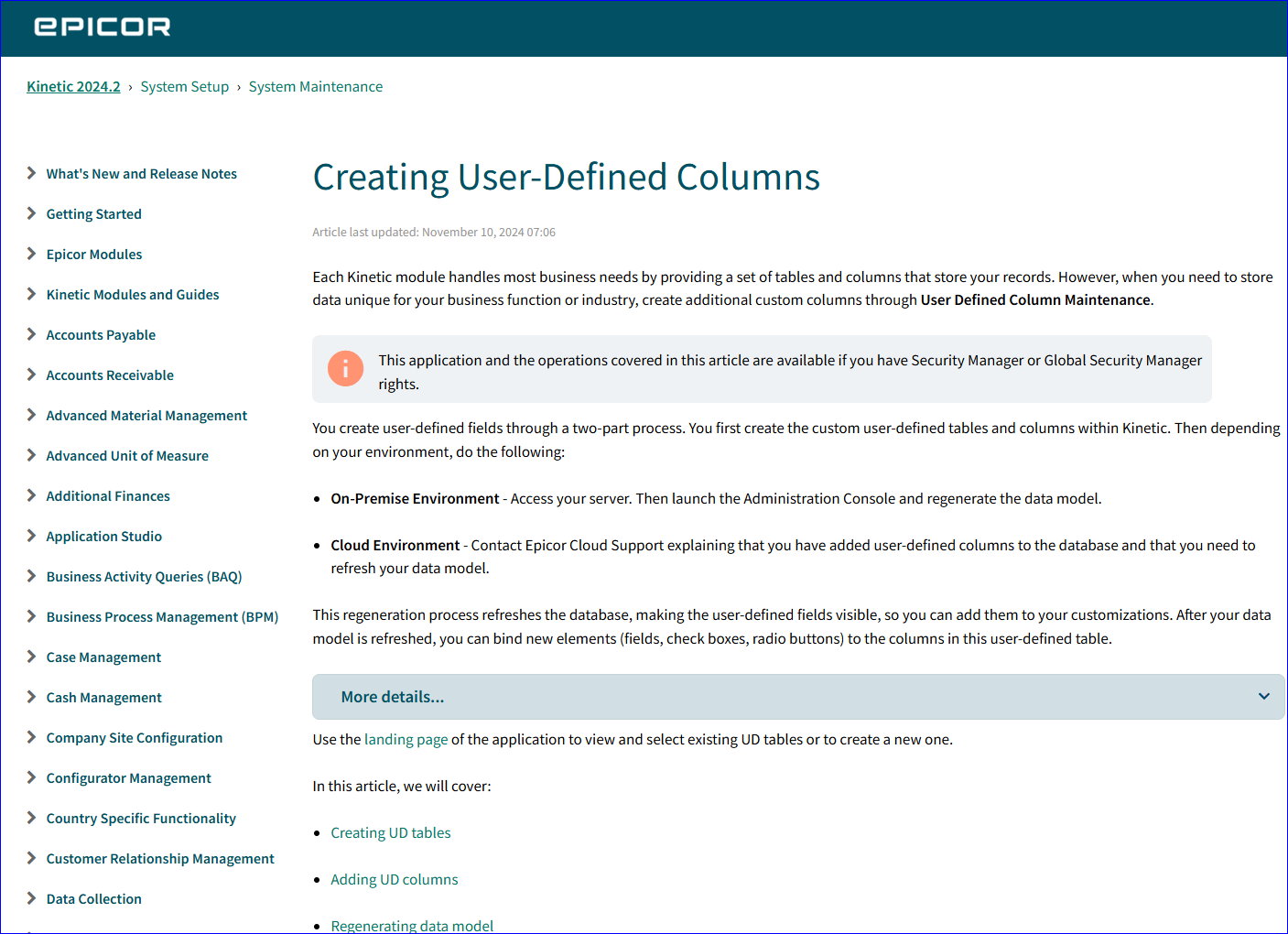
Task: Open Epicor Modules in sidebar
Action: point(94,255)
